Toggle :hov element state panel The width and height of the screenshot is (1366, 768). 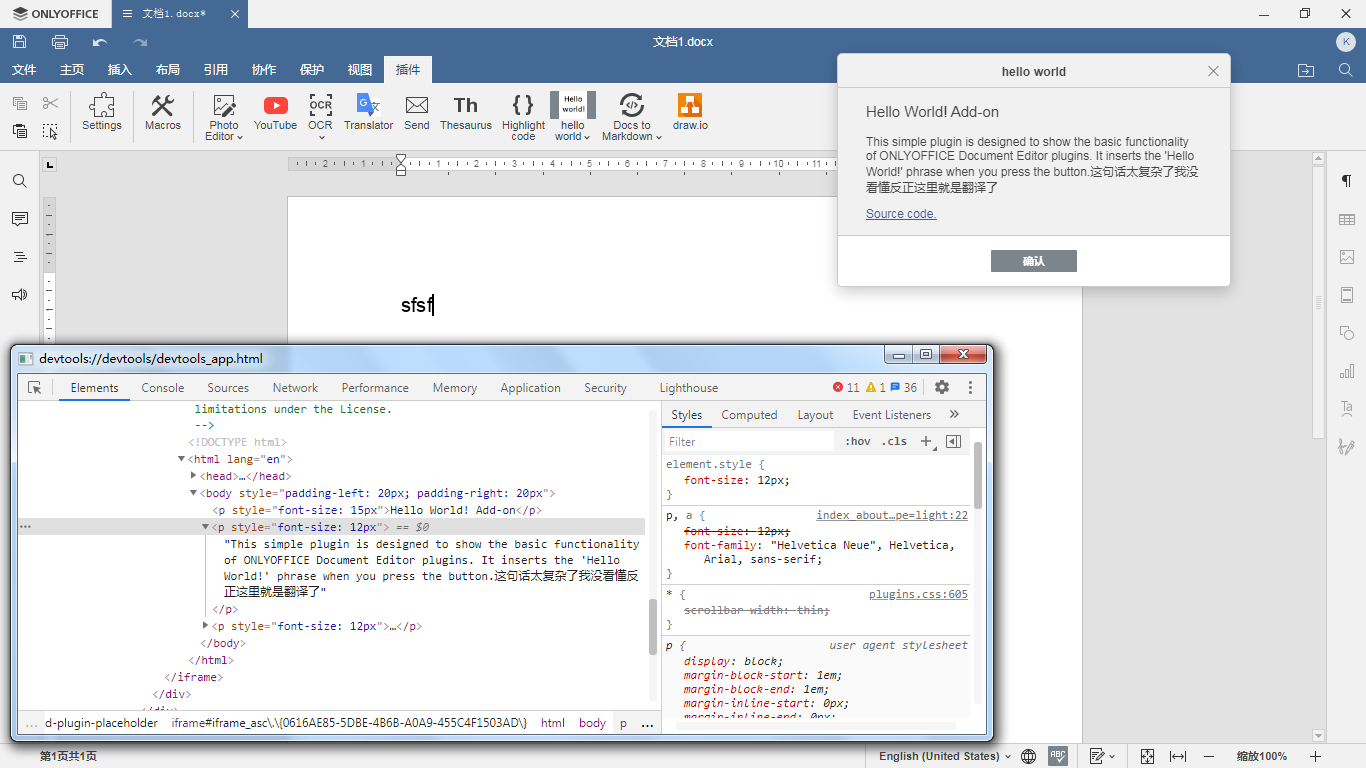click(x=857, y=441)
